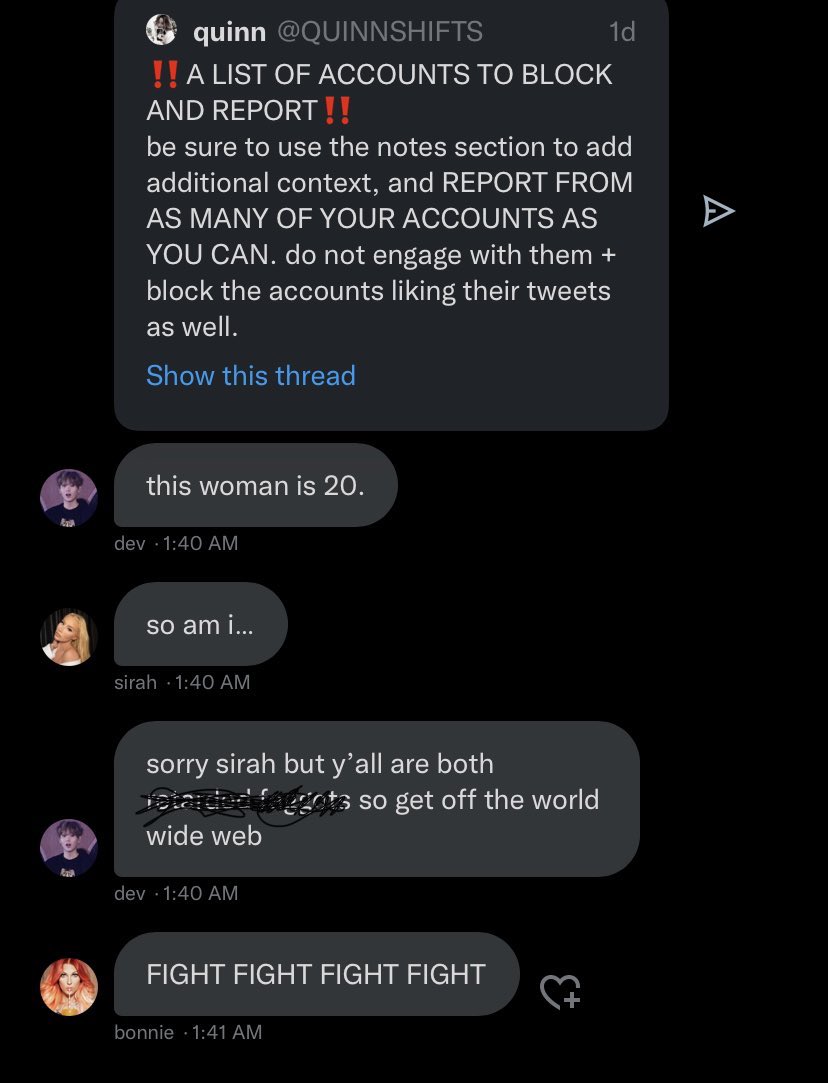
Task: Select the "FIGHT FIGHT FIGHT FIGHT" message bubble
Action: (316, 974)
